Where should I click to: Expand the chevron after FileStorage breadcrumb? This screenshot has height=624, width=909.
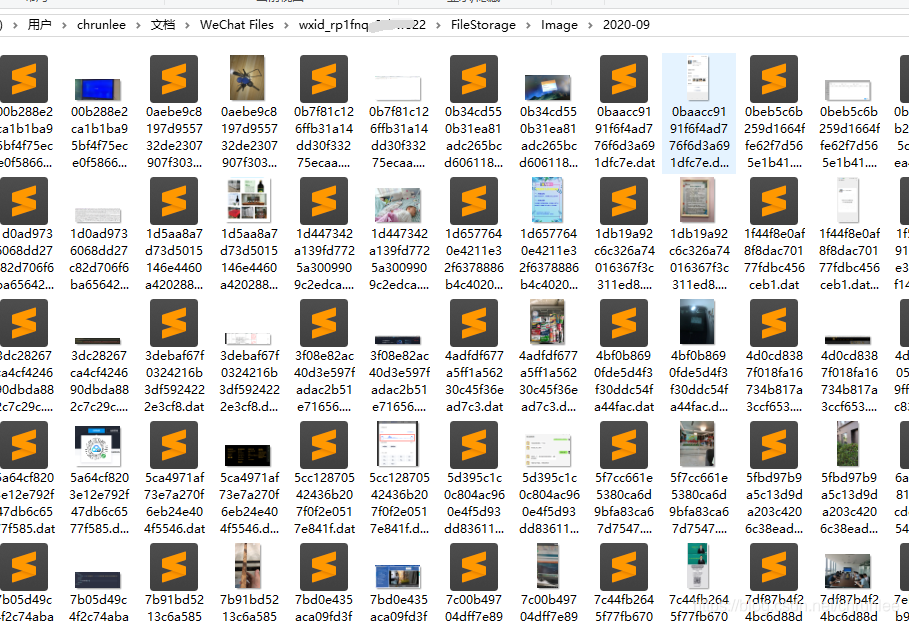tap(528, 25)
